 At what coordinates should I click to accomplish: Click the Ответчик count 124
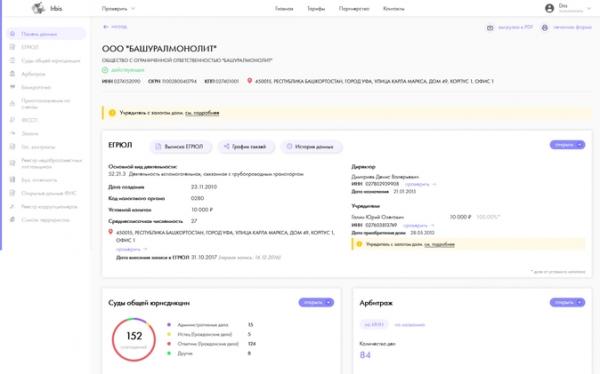251,344
